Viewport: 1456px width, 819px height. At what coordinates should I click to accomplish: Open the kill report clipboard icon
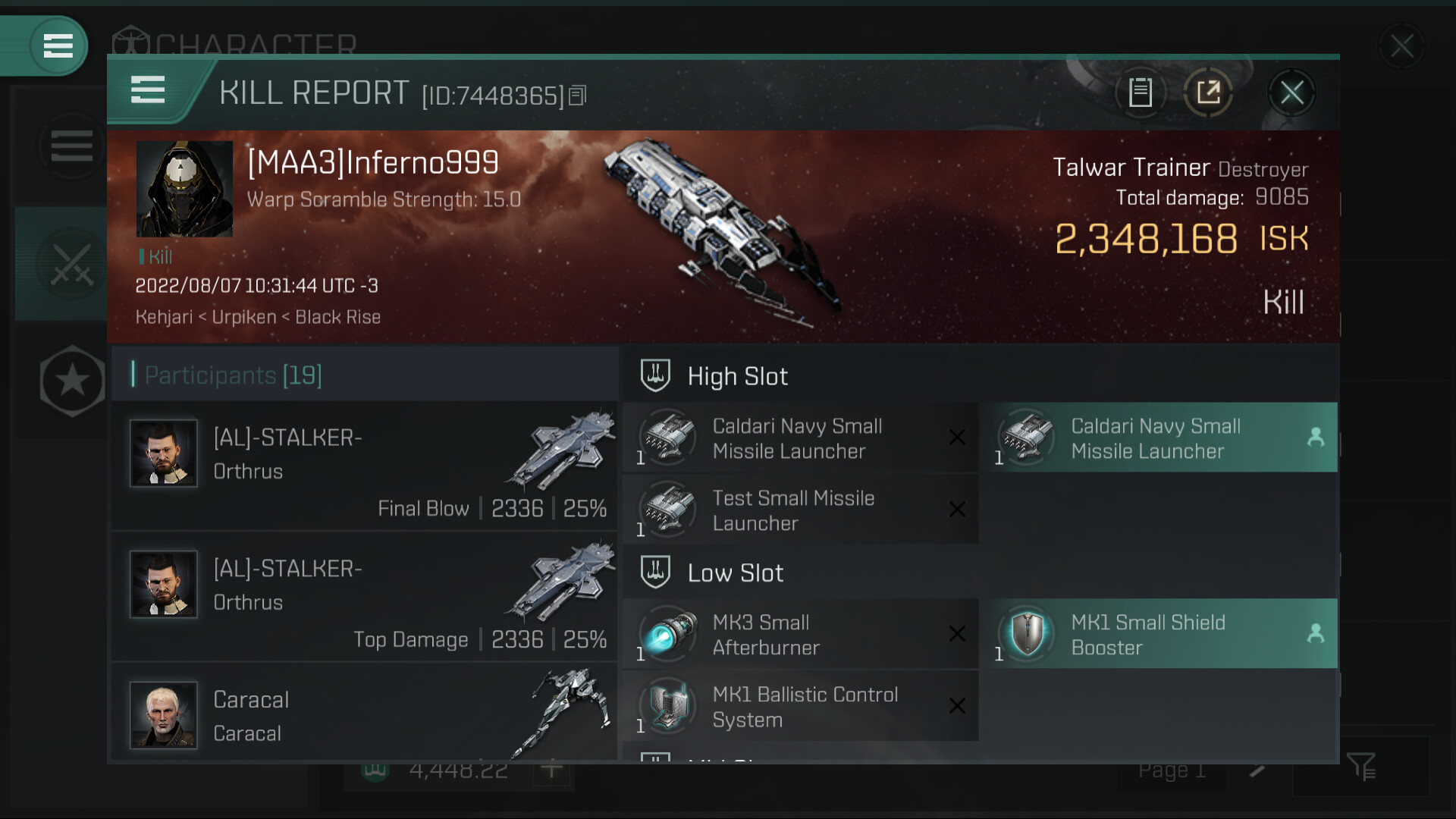tap(1140, 93)
